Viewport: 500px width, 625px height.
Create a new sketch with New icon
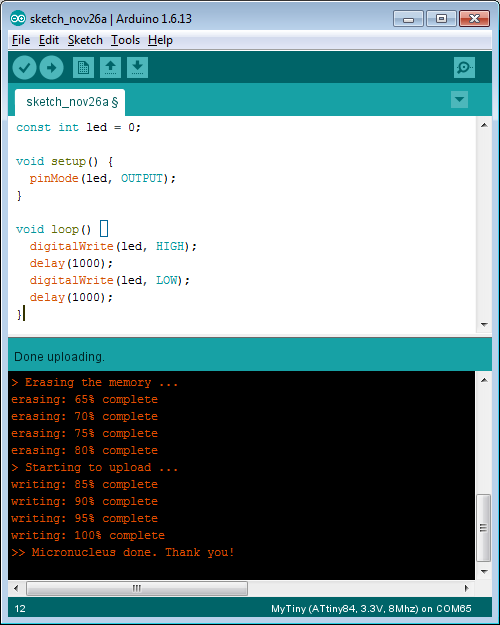pyautogui.click(x=83, y=67)
